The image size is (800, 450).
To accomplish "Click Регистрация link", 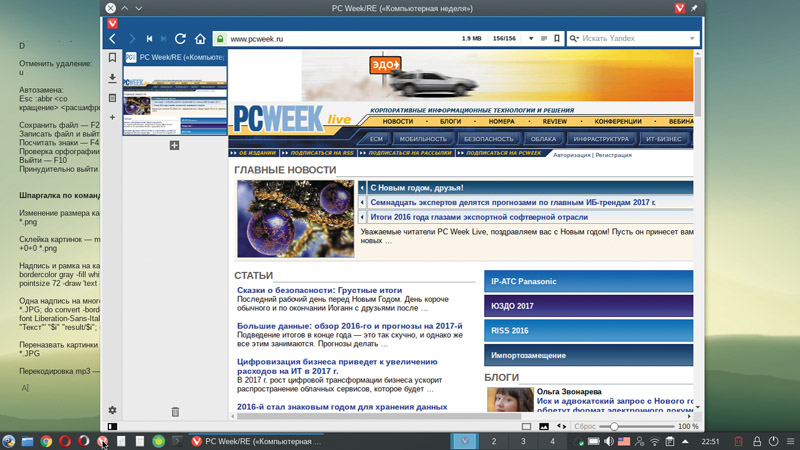I will click(613, 155).
